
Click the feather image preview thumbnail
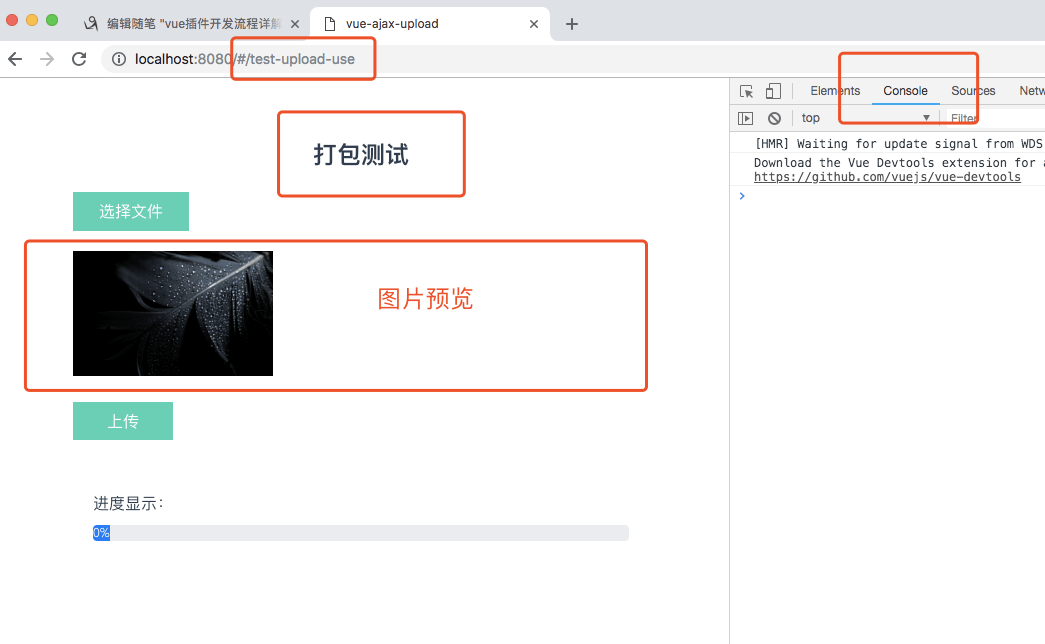[172, 313]
